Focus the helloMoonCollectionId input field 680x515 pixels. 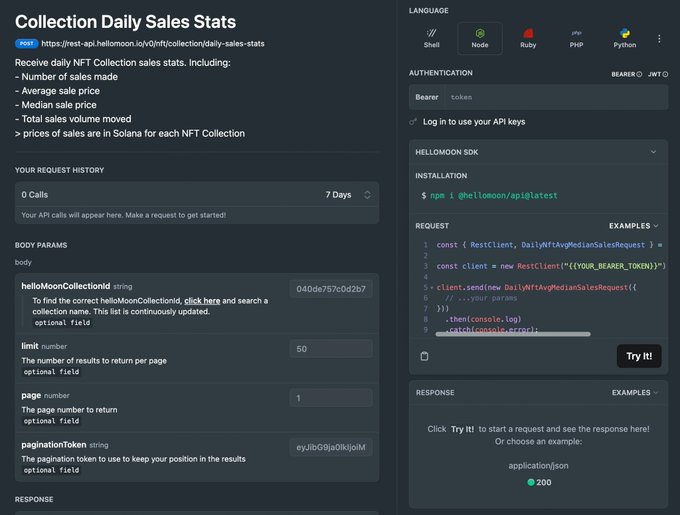pos(331,289)
